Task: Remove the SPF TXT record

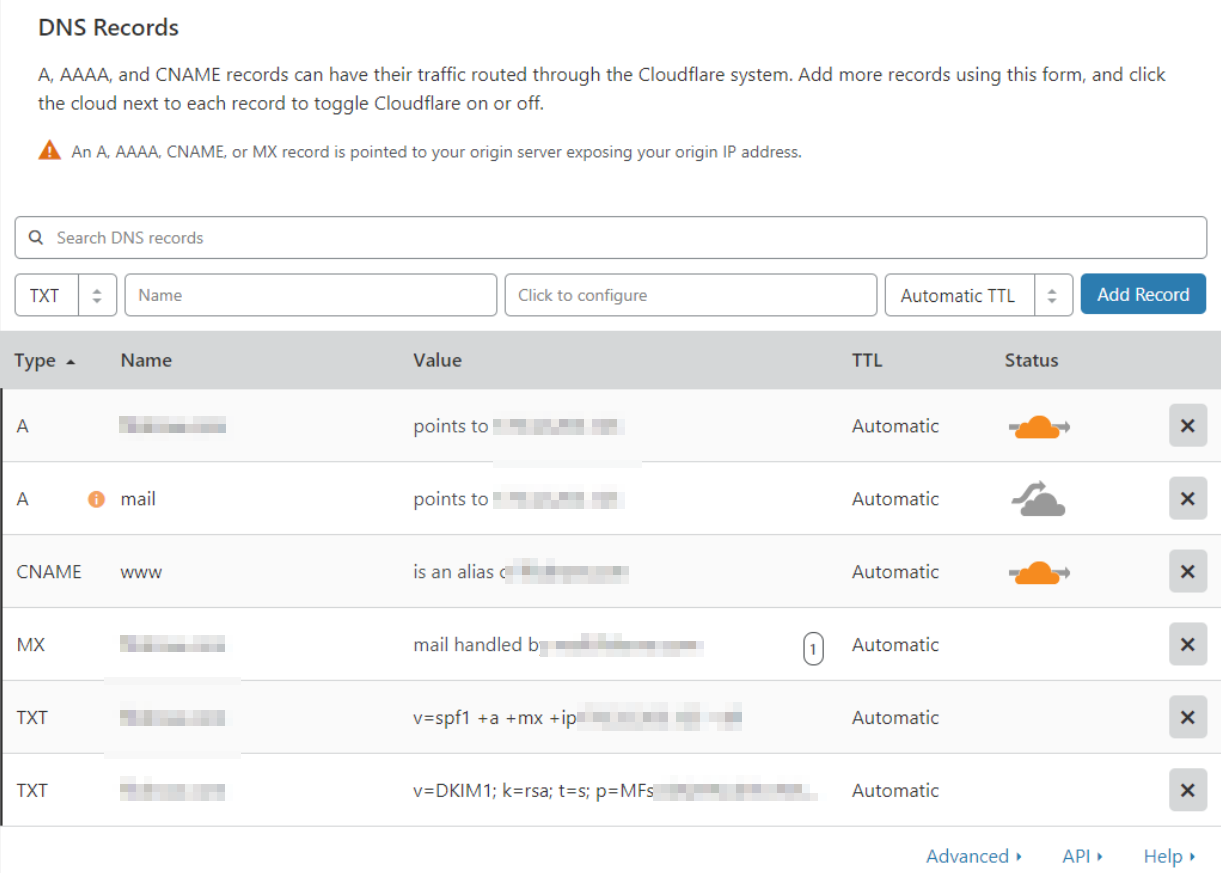Action: tap(1187, 717)
